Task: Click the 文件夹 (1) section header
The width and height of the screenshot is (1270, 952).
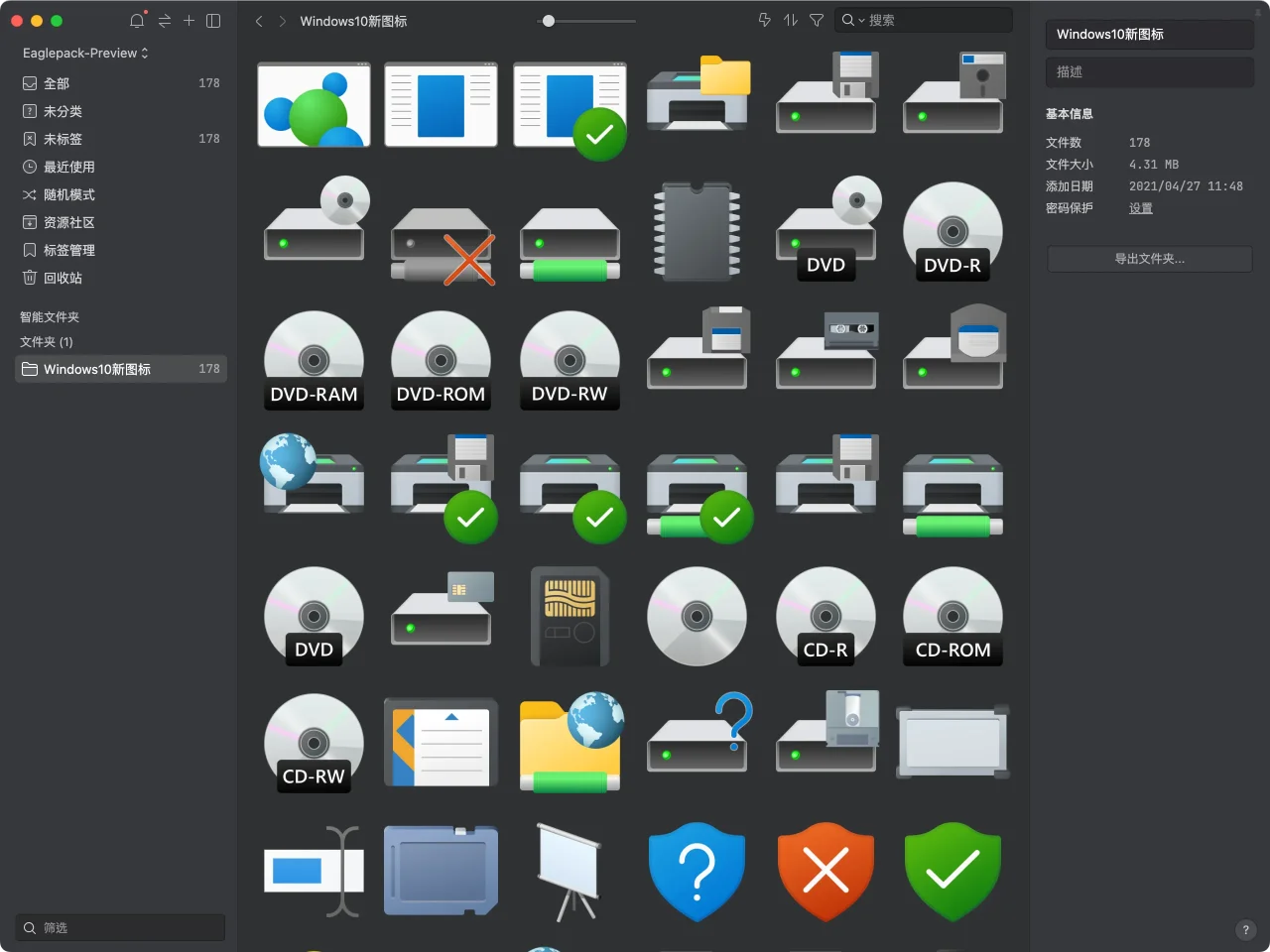Action: pos(47,342)
